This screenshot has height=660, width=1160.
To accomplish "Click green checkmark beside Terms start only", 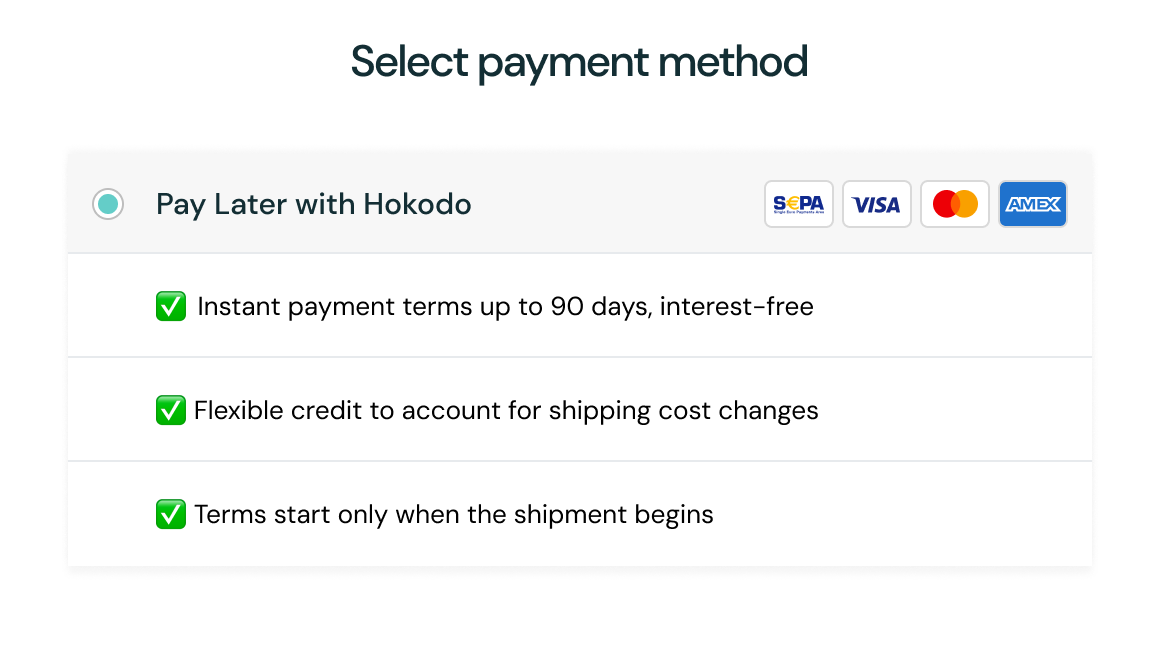I will [x=171, y=514].
